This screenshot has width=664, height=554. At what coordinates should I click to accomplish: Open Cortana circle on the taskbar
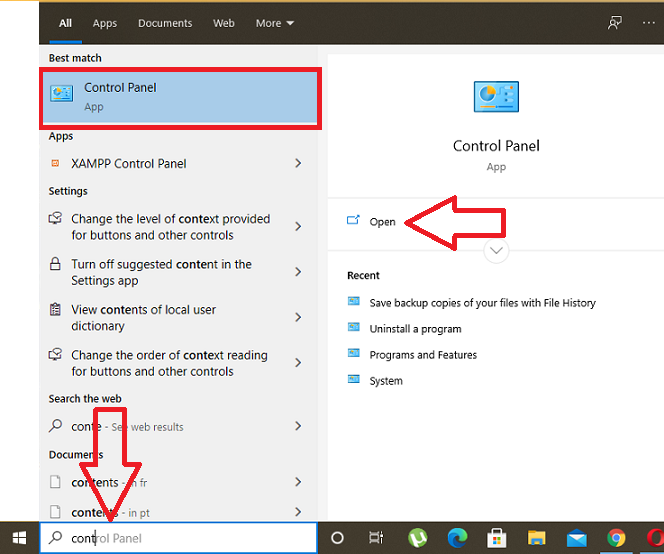point(337,538)
